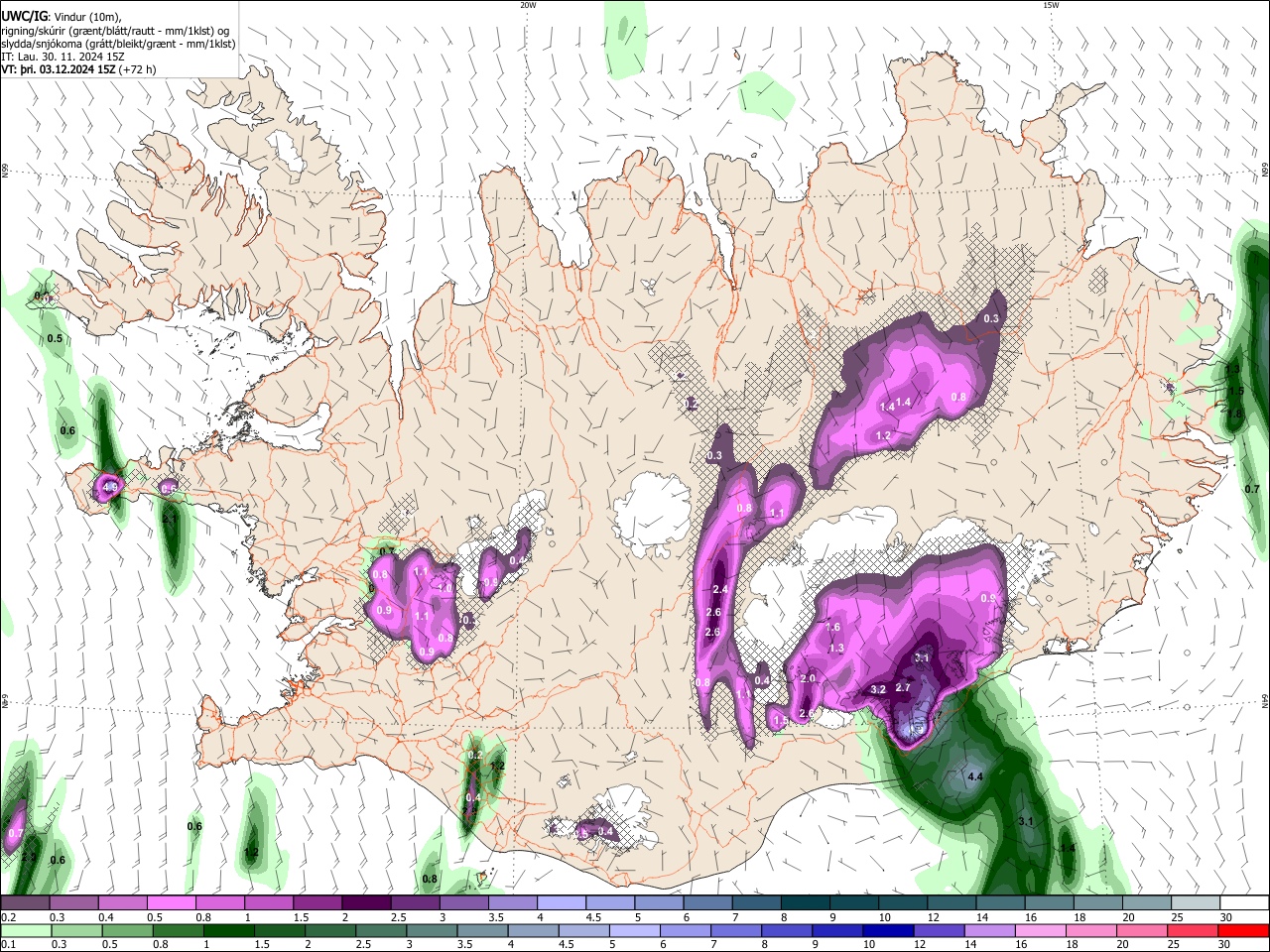
Task: Click the '3.2' snowfall value on the map
Action: (x=878, y=689)
